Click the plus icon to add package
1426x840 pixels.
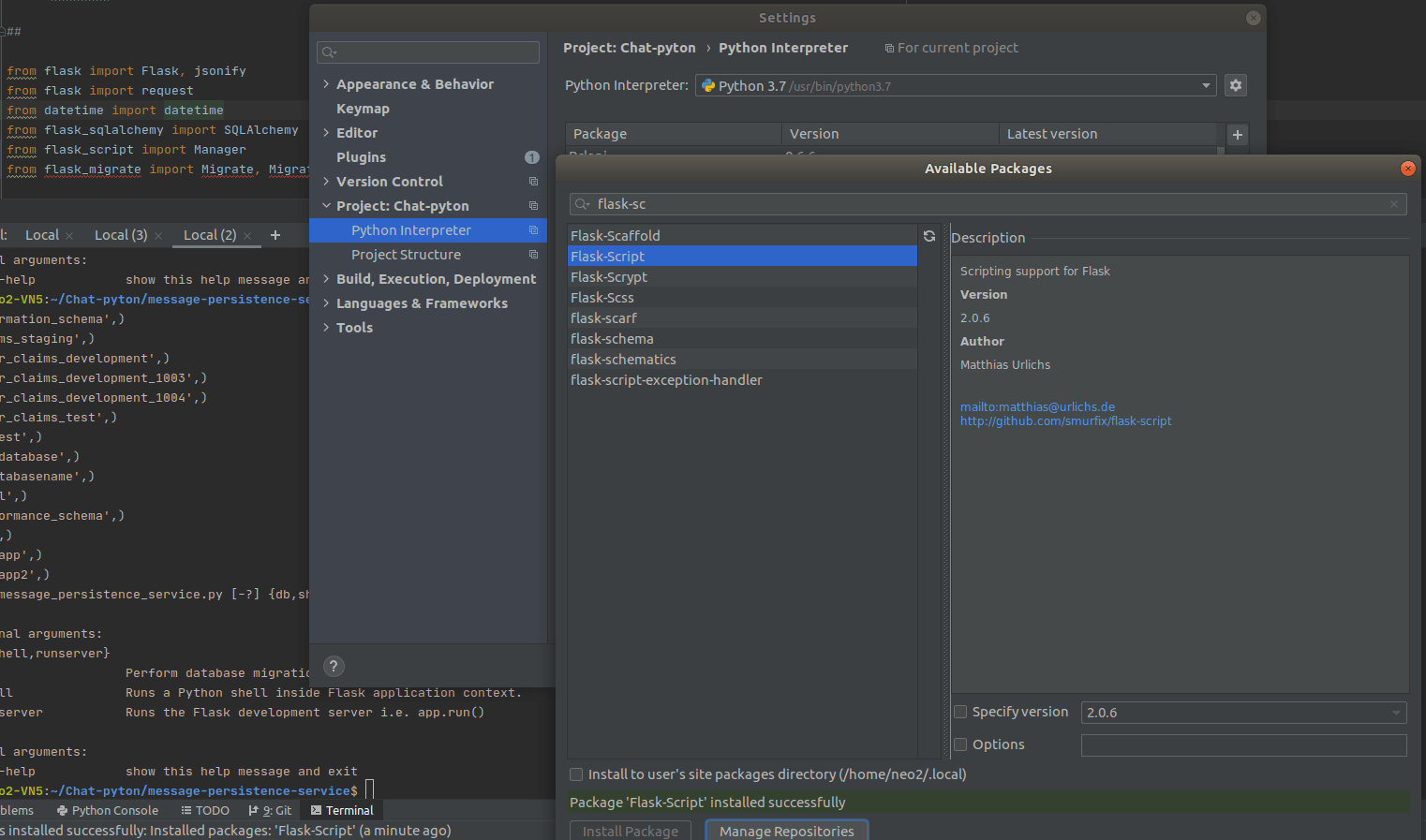tap(1237, 135)
